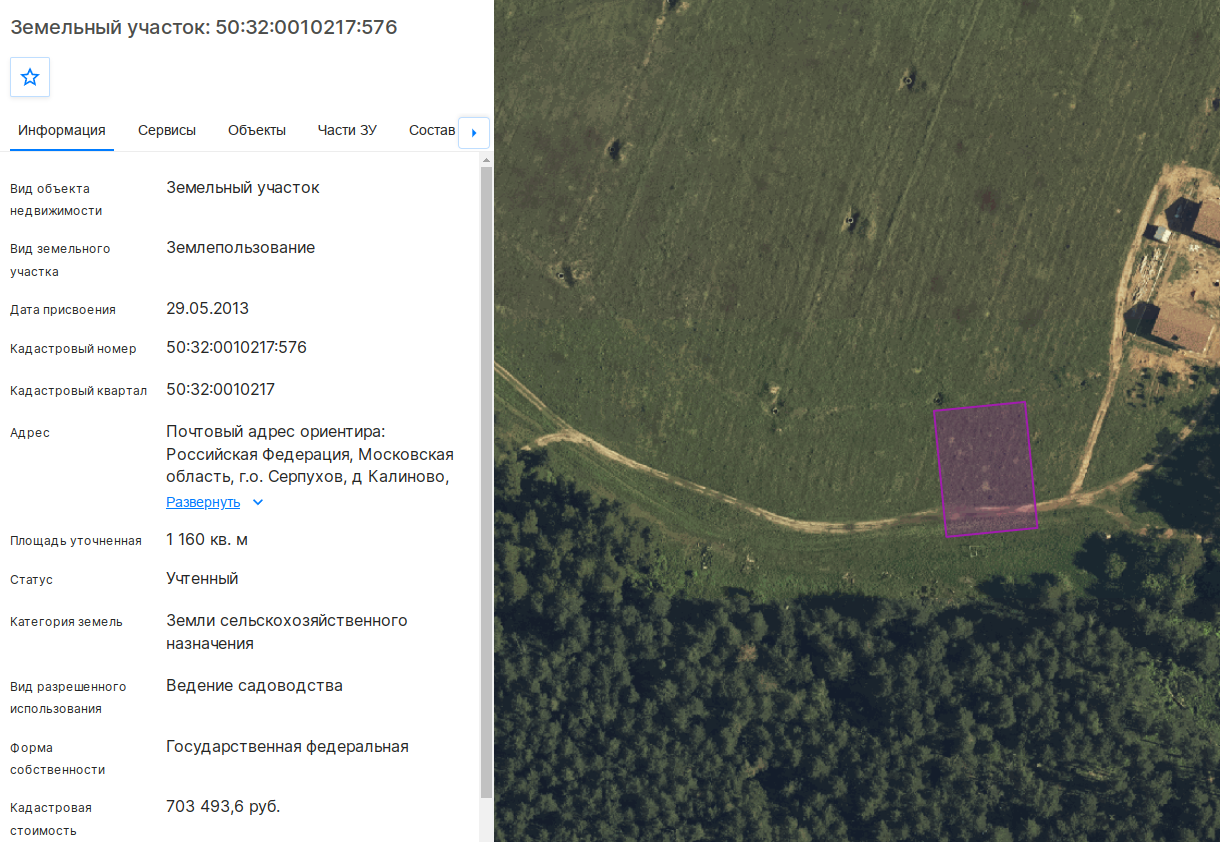The image size is (1220, 842).
Task: Click the date value 29.05.2013
Action: (207, 308)
